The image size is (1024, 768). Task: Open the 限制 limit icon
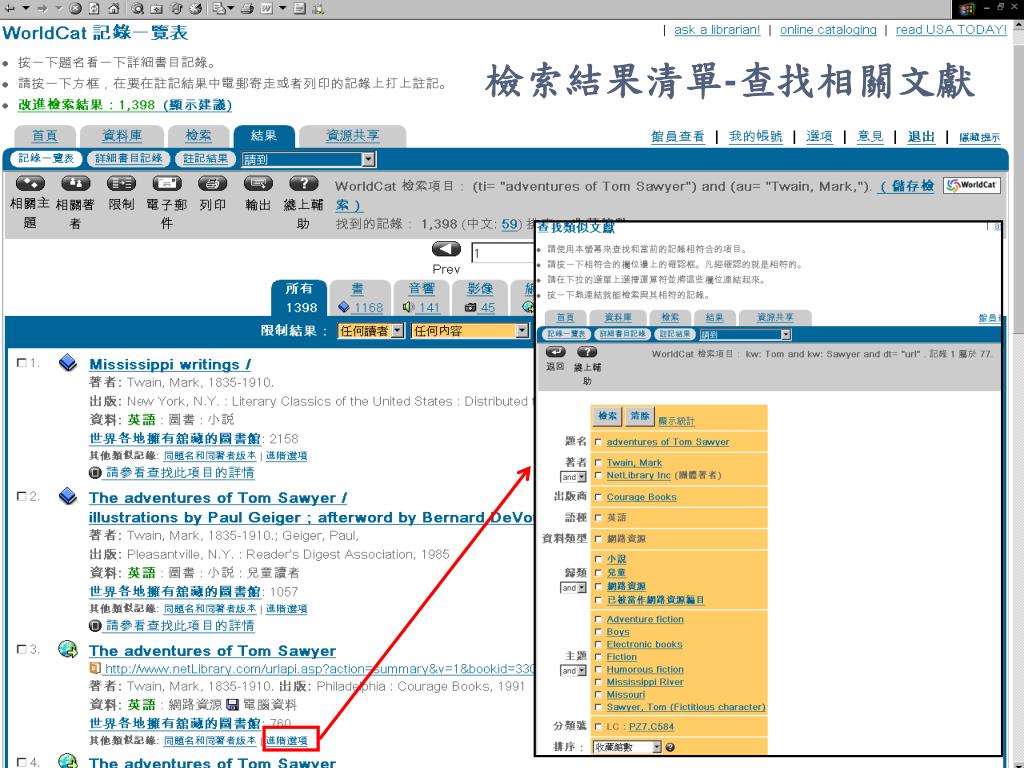[x=121, y=184]
